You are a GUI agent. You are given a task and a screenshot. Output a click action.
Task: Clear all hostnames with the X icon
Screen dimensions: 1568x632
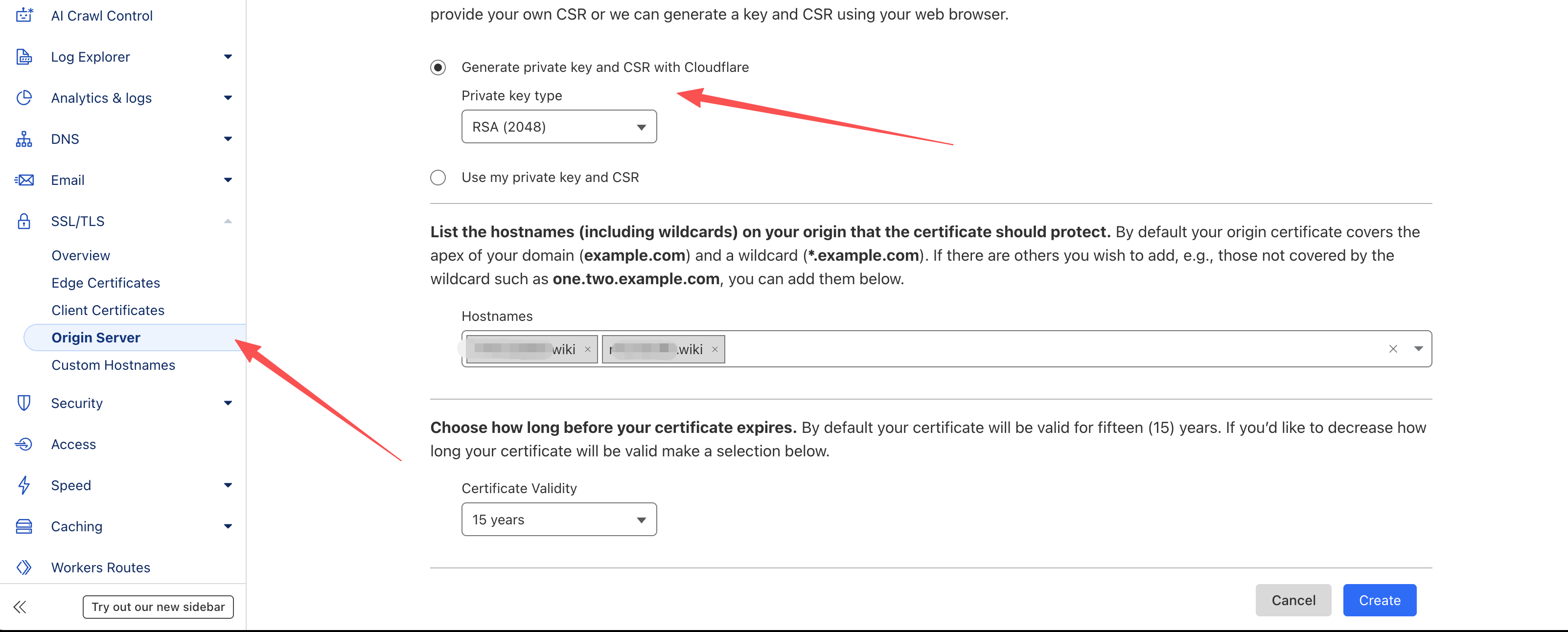pyautogui.click(x=1393, y=349)
